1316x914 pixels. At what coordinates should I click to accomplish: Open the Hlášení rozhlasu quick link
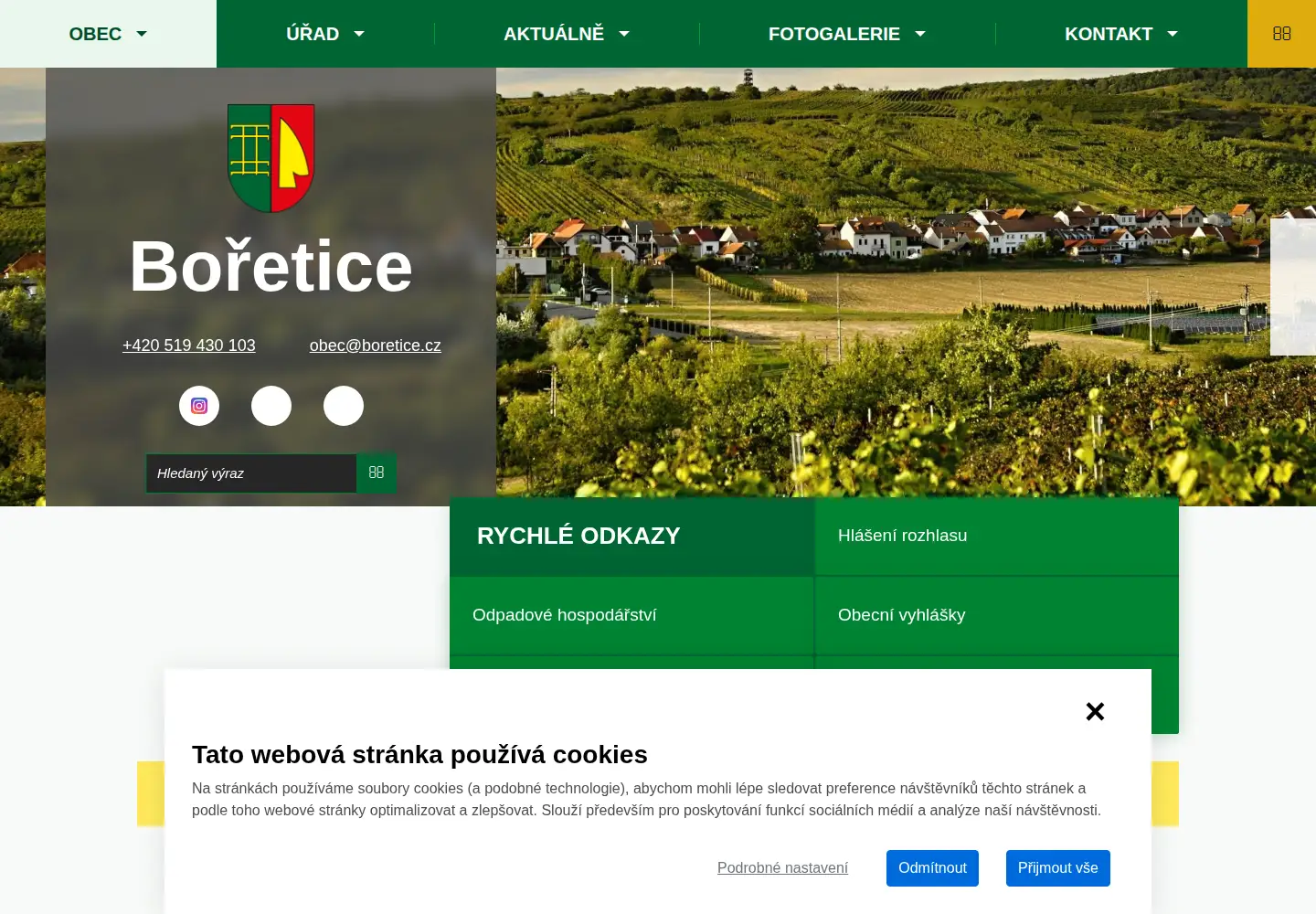coord(996,536)
